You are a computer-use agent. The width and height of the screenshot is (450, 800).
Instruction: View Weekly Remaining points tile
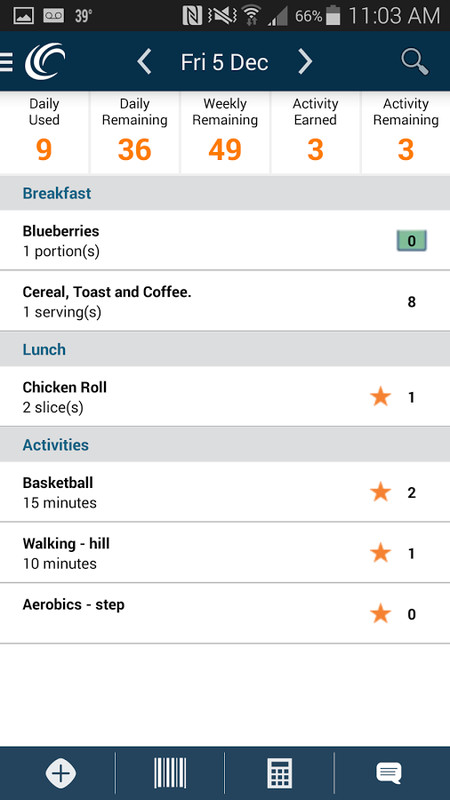click(x=225, y=133)
